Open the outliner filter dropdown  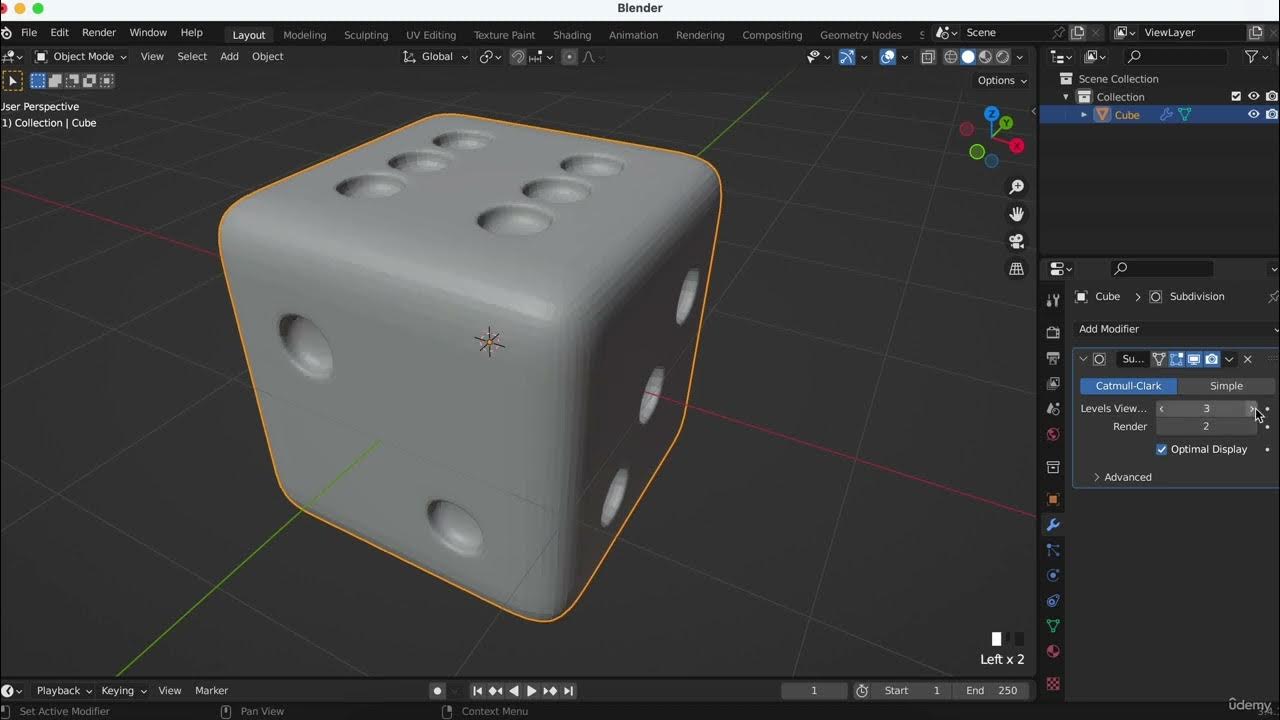point(1256,57)
